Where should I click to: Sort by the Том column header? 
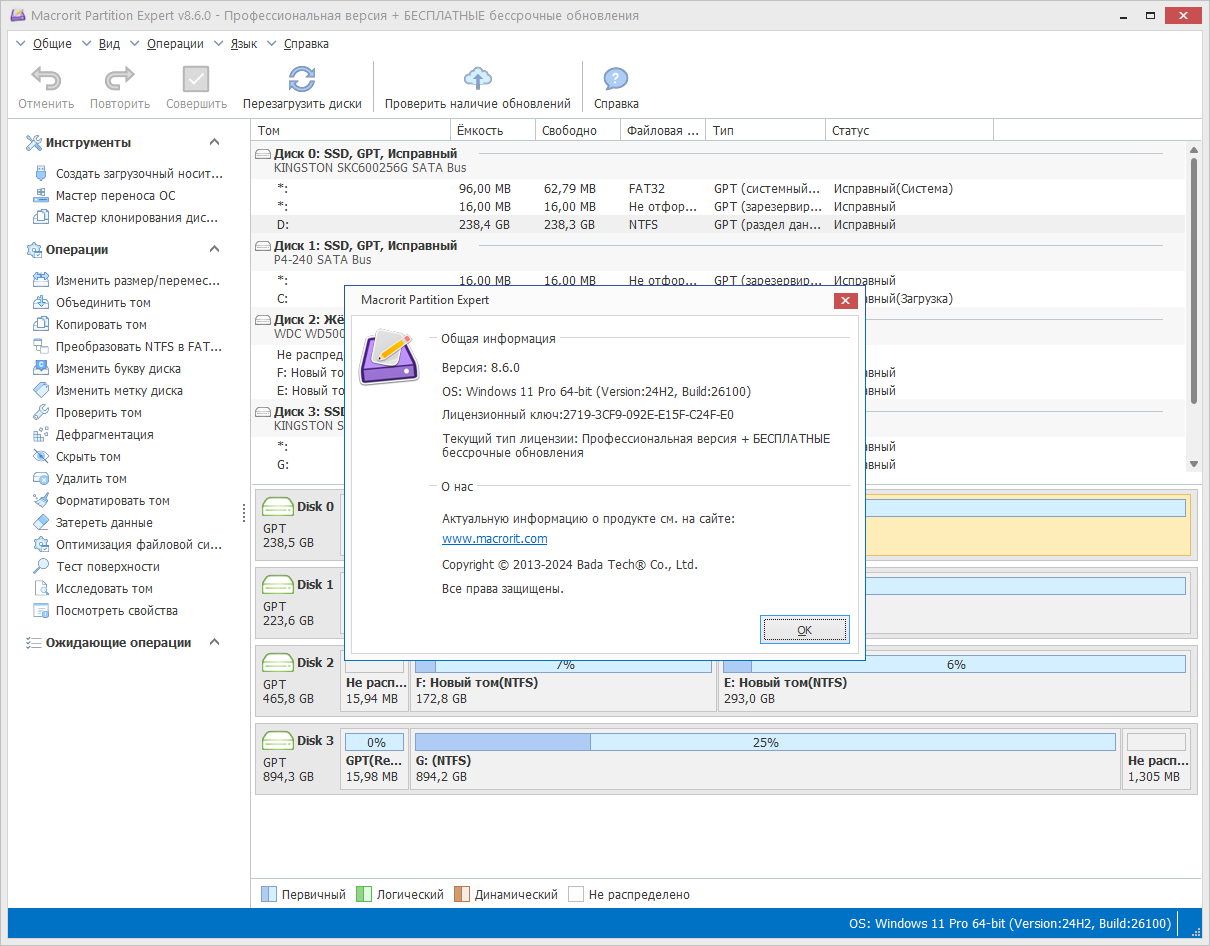click(351, 130)
